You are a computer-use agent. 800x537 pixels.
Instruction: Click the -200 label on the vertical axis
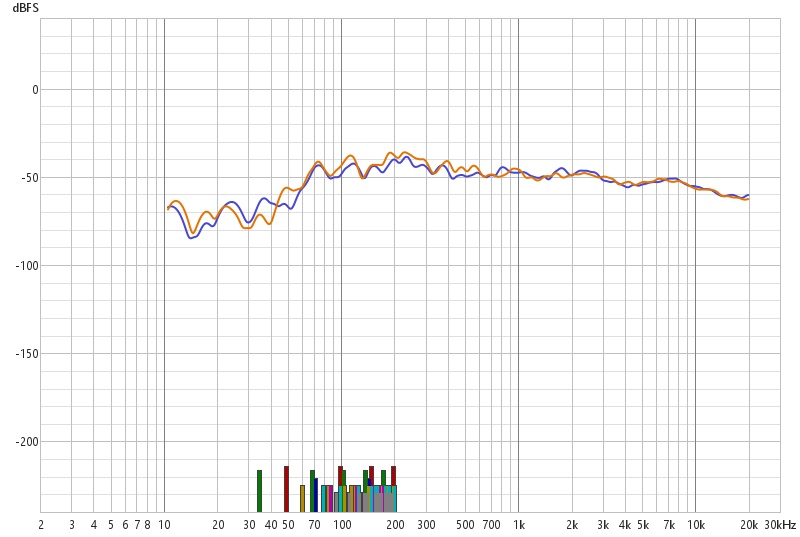[25, 441]
